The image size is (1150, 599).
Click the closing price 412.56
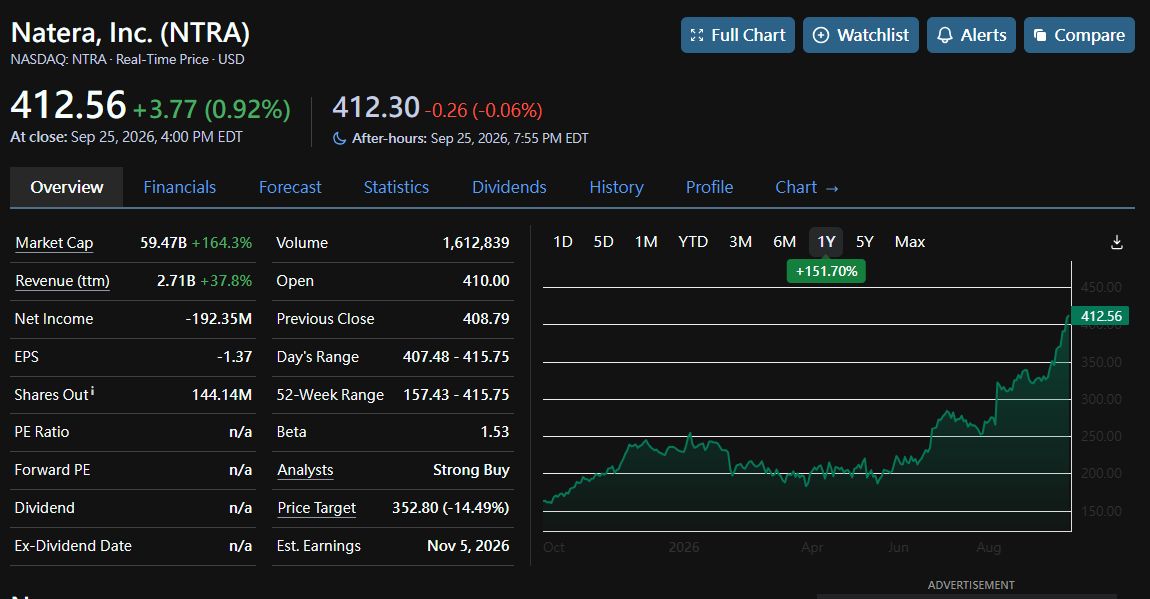click(68, 105)
